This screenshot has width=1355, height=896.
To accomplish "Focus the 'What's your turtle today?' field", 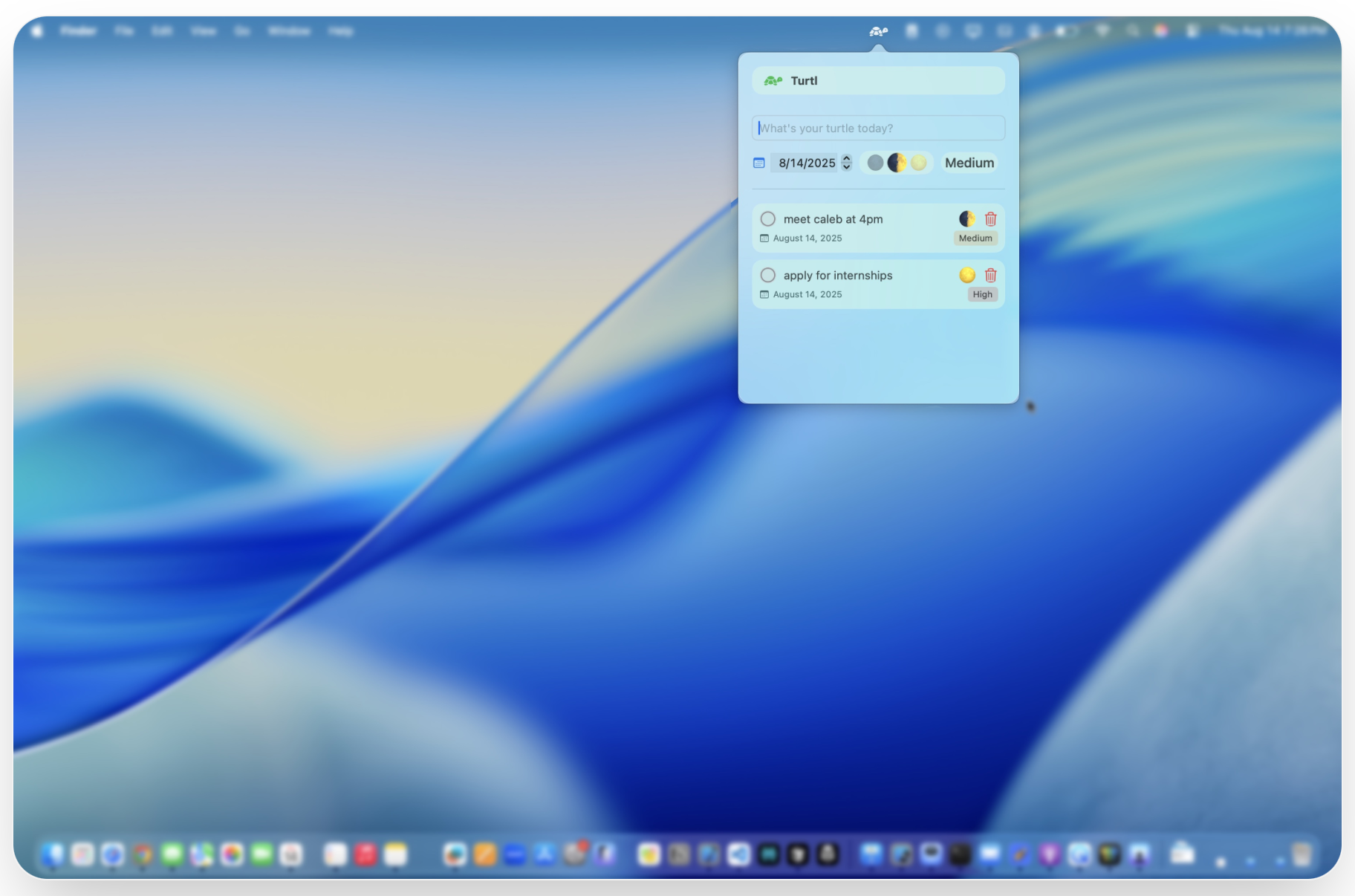I will pyautogui.click(x=878, y=128).
